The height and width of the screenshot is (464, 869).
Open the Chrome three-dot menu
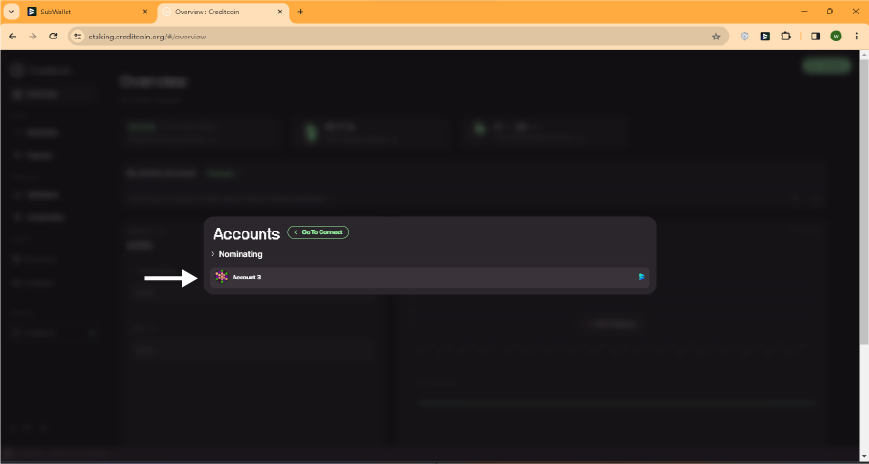click(x=855, y=36)
